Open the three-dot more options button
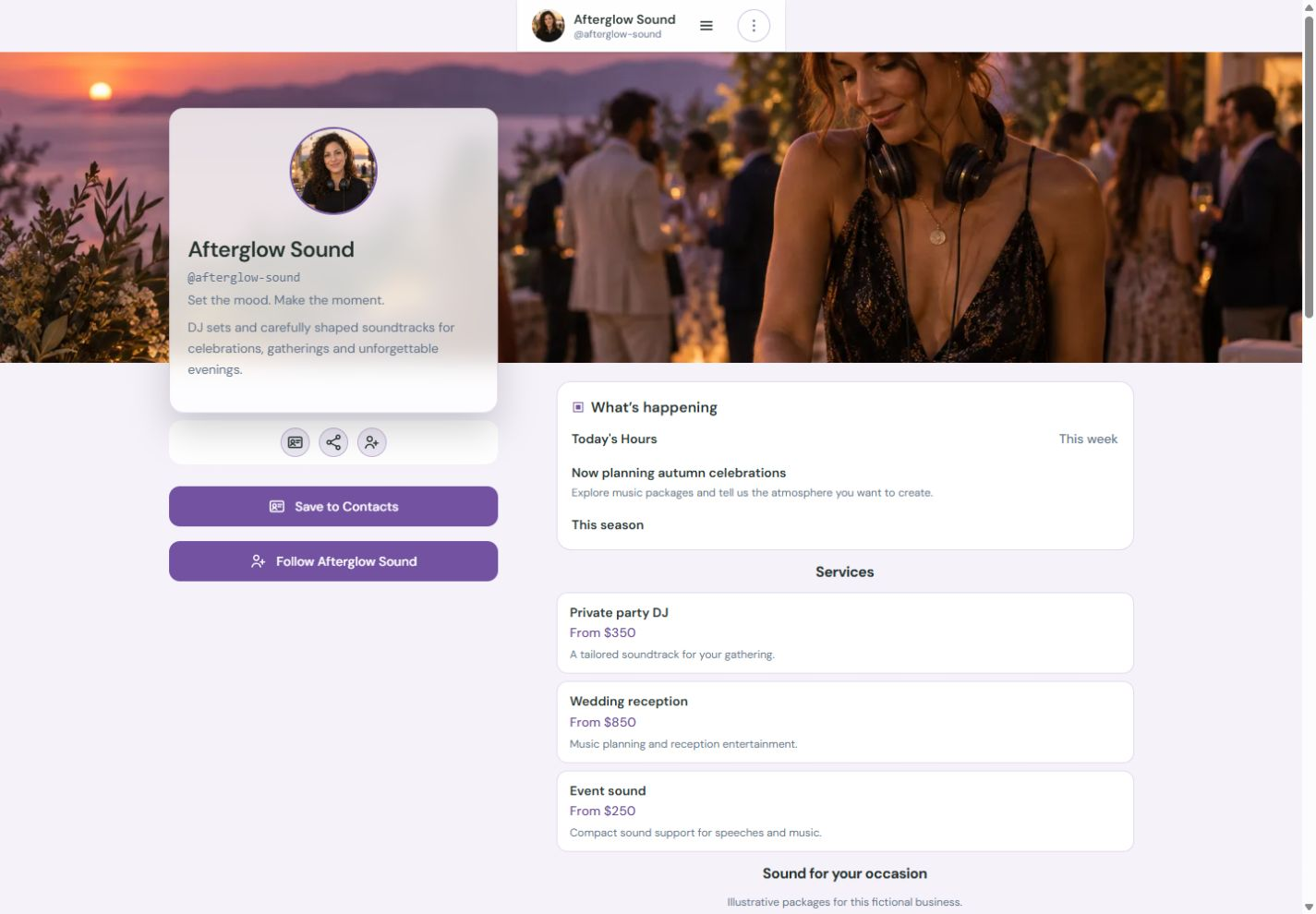 pyautogui.click(x=754, y=26)
